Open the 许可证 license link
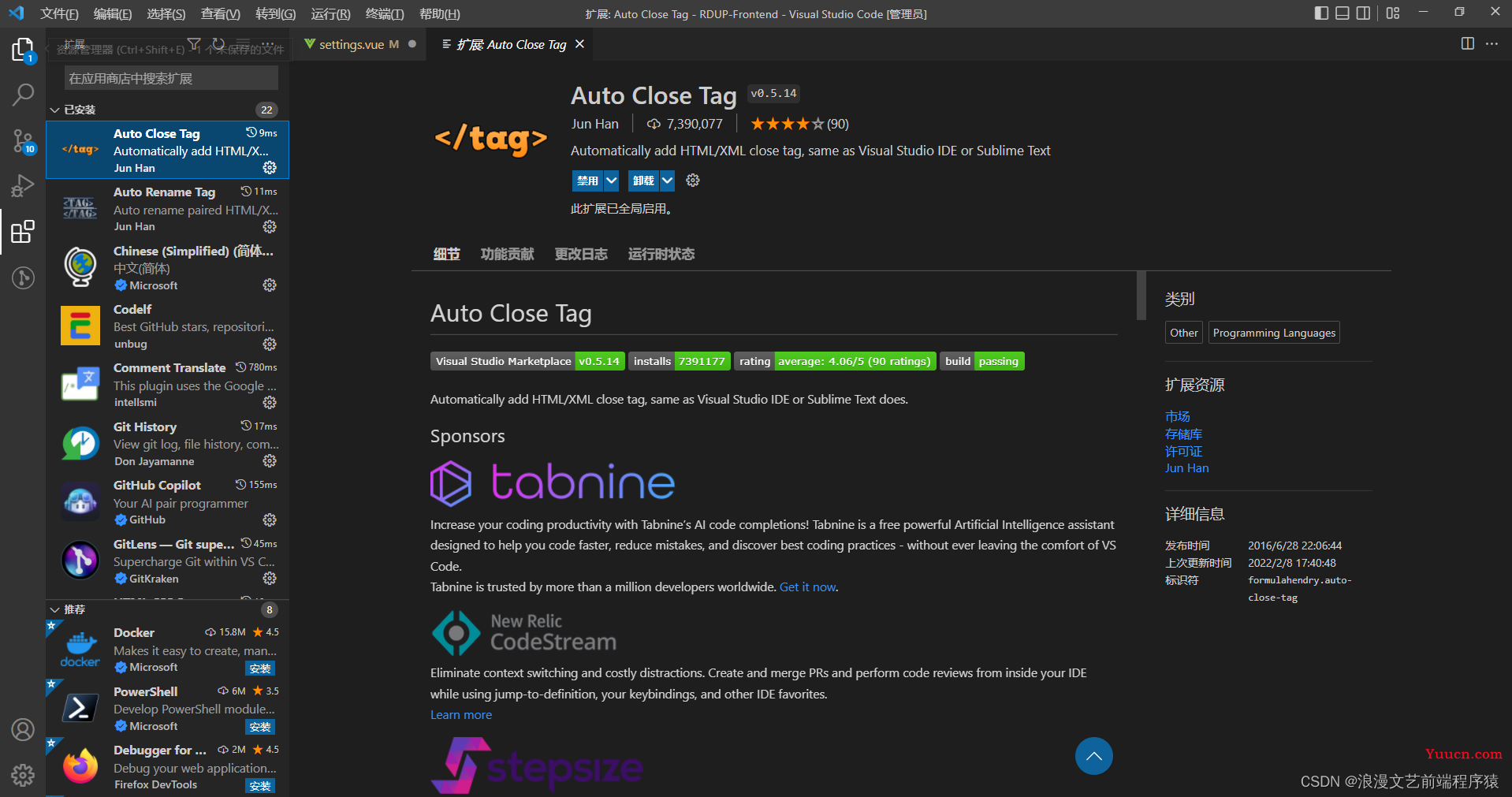1512x797 pixels. tap(1184, 452)
